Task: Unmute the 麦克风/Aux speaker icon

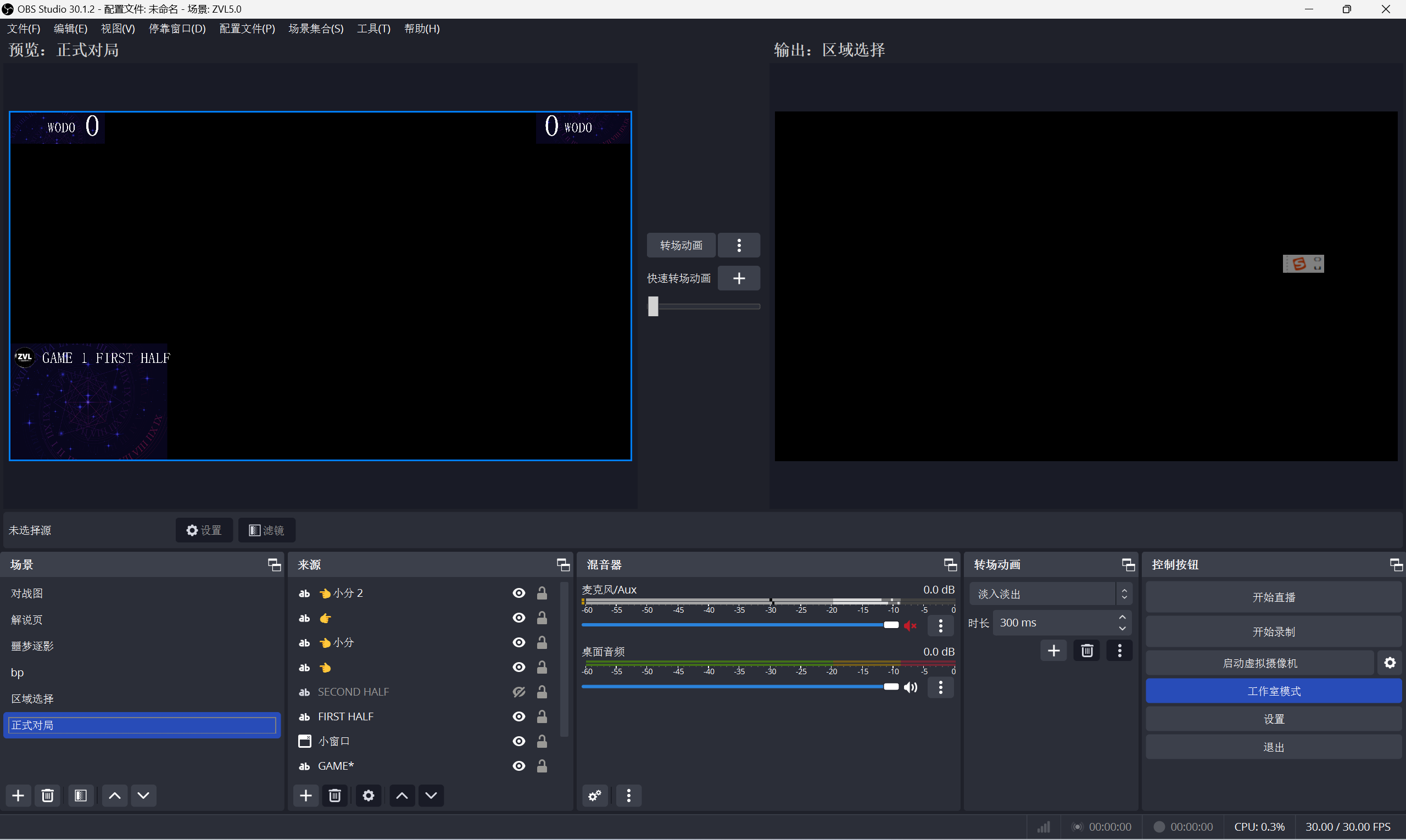Action: (910, 625)
